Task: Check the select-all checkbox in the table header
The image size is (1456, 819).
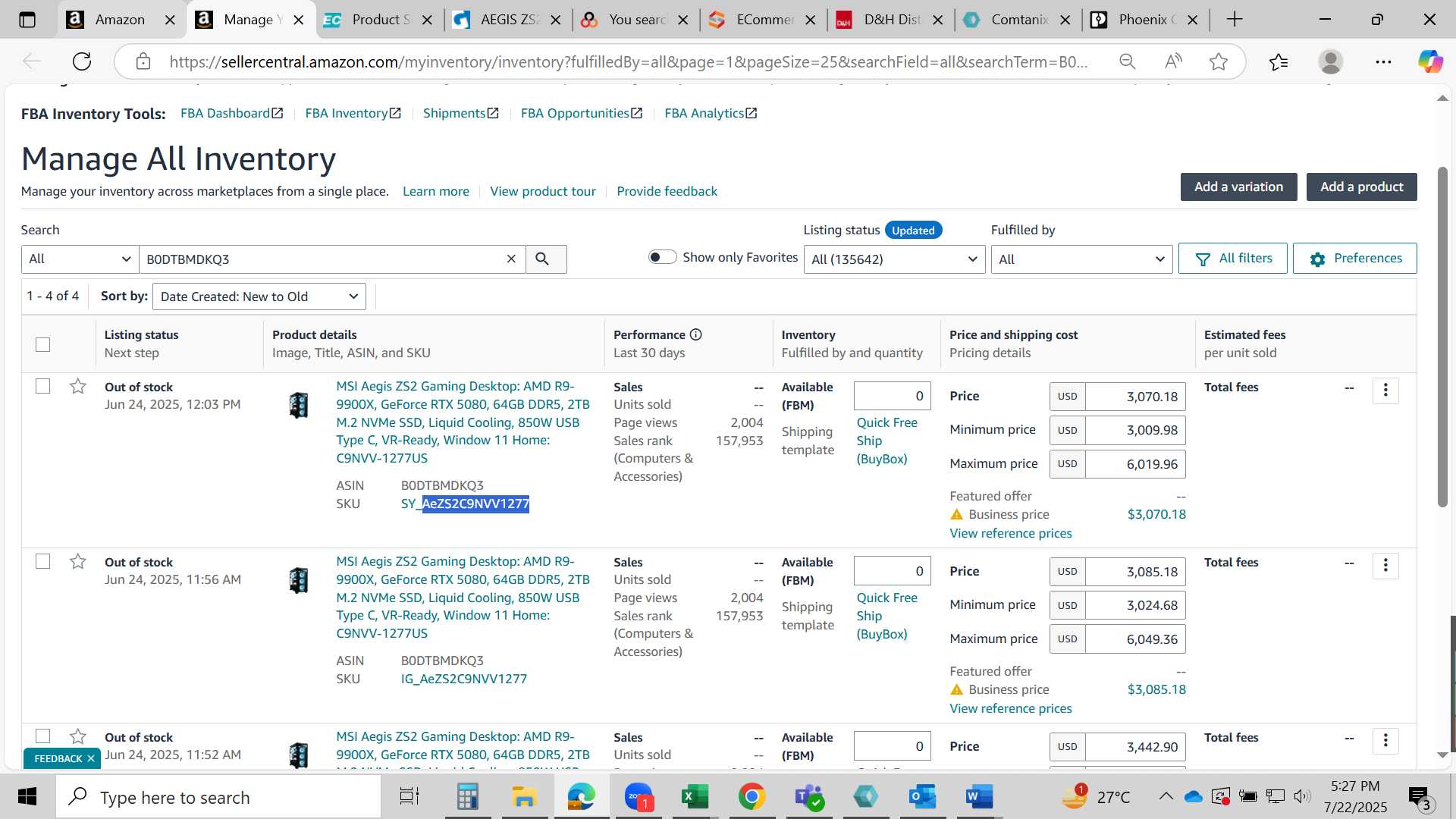Action: click(43, 344)
